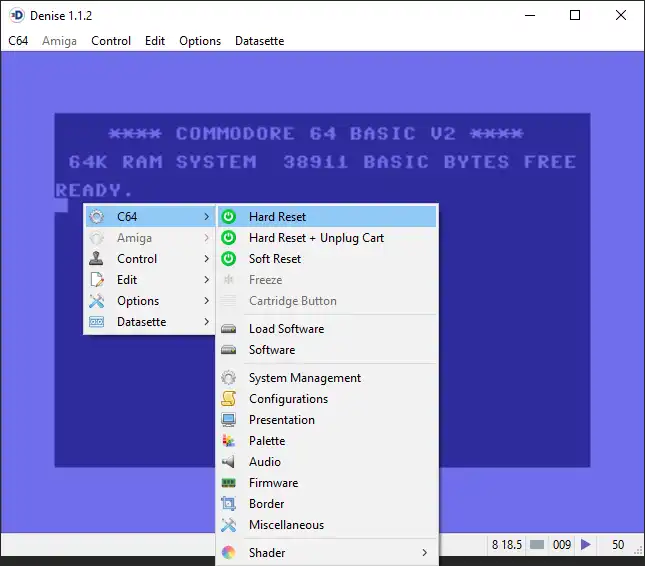The height and width of the screenshot is (566, 645).
Task: Click the drive icon beside Software
Action: coord(228,350)
